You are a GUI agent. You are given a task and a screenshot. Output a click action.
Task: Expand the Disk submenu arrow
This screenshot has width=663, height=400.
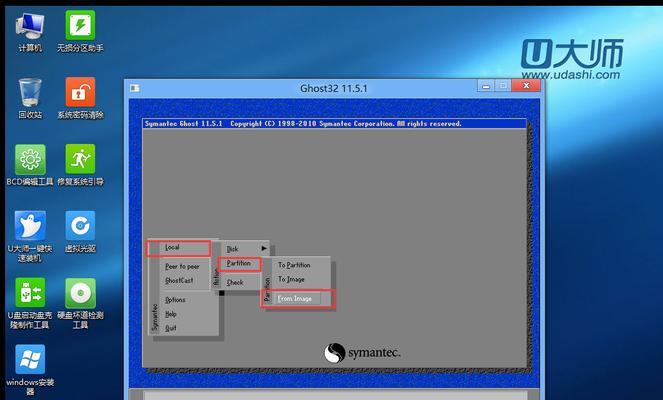coord(264,249)
